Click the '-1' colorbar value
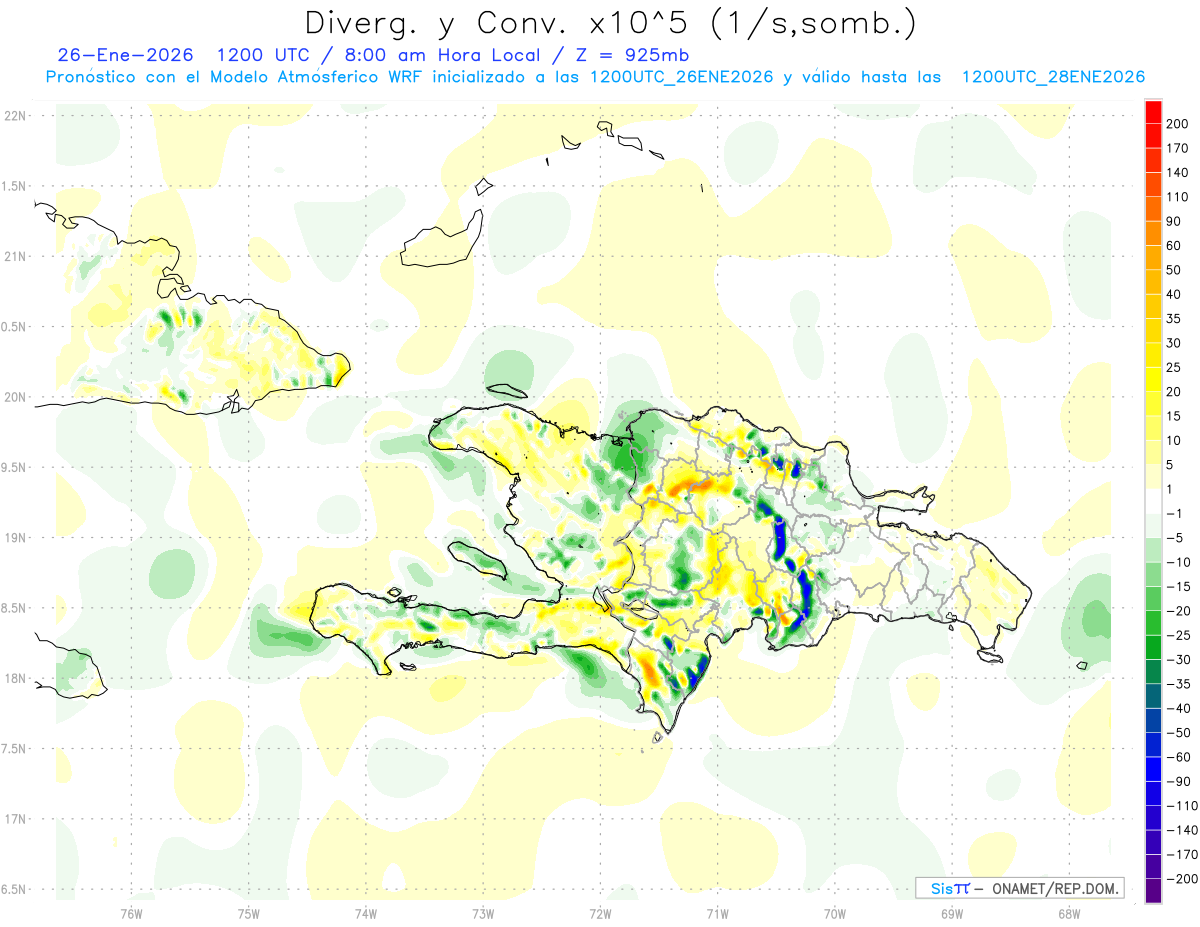 click(x=1176, y=514)
